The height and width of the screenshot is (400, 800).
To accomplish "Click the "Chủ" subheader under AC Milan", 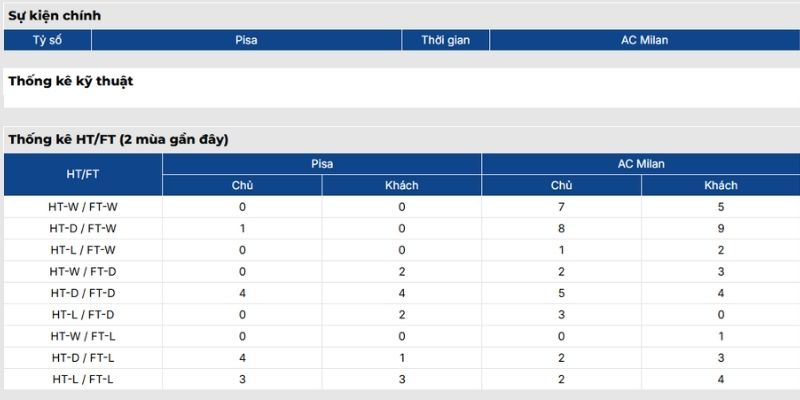I will coord(562,185).
